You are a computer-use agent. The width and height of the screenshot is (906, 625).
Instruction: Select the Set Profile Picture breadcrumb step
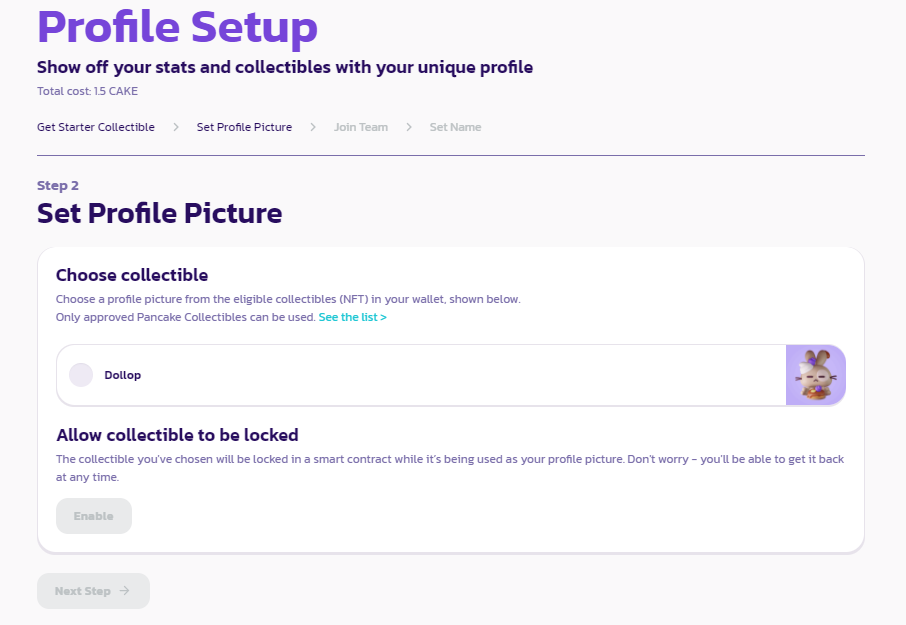[244, 127]
